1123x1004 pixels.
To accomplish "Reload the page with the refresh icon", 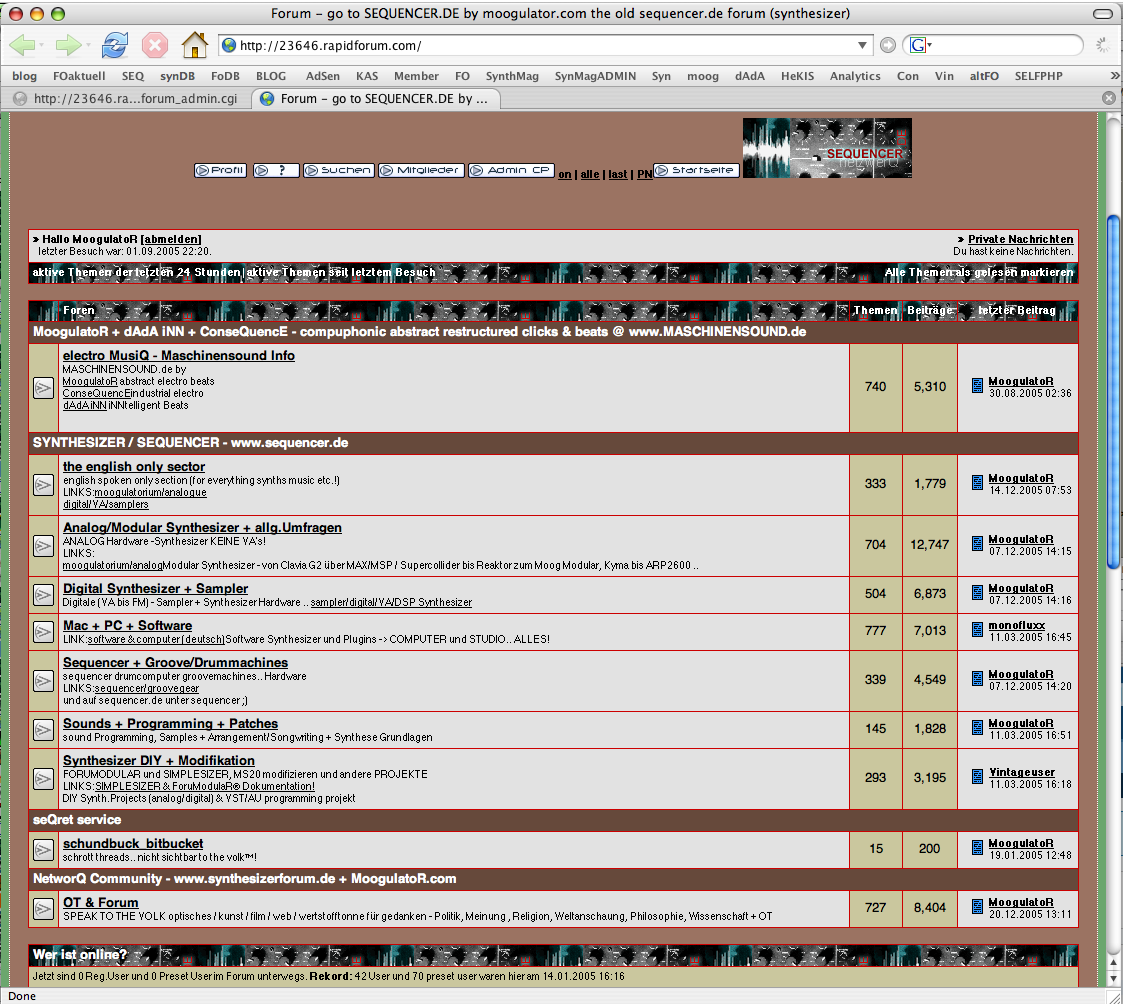I will pyautogui.click(x=115, y=45).
